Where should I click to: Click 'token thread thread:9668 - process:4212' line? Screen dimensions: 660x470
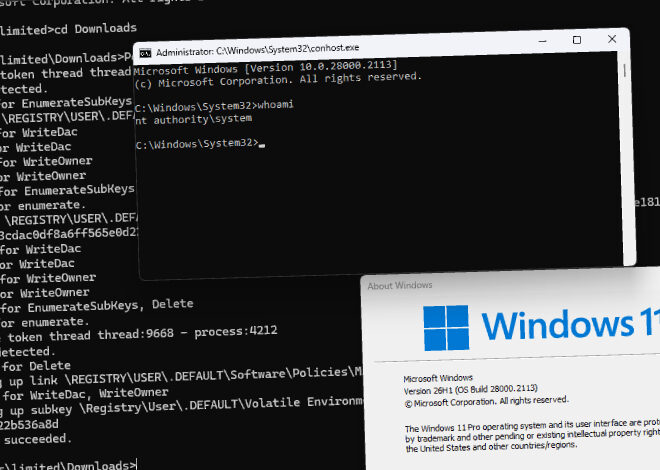(142, 334)
